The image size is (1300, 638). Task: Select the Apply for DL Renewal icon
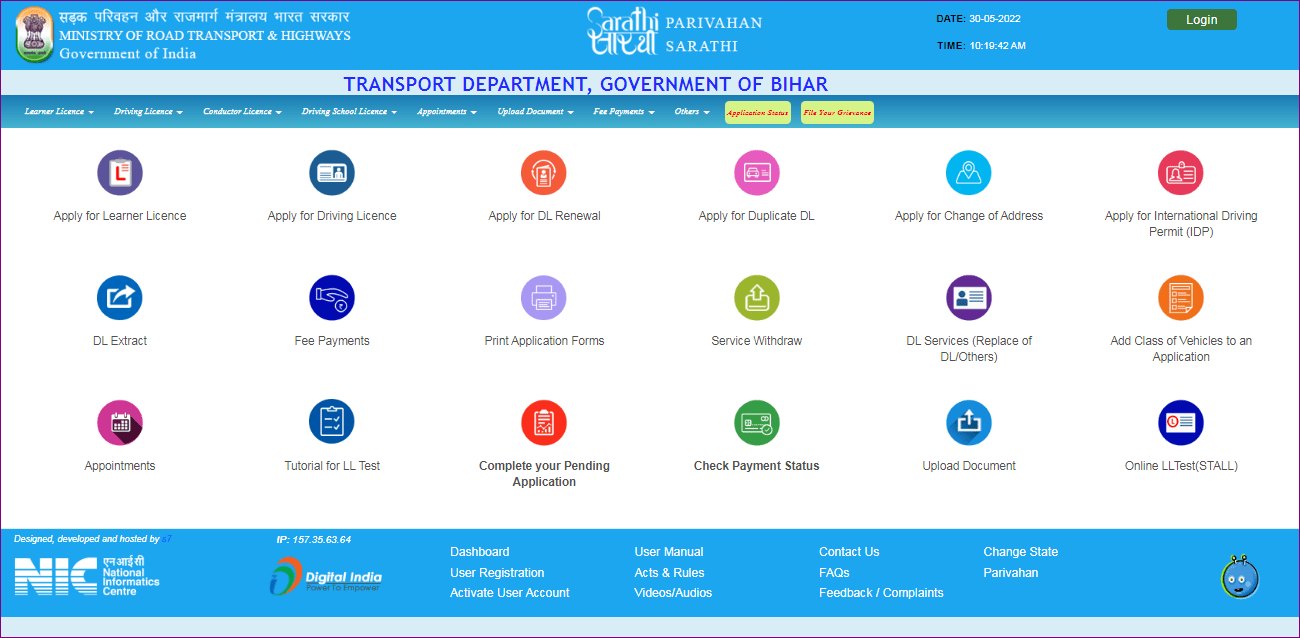pyautogui.click(x=544, y=173)
